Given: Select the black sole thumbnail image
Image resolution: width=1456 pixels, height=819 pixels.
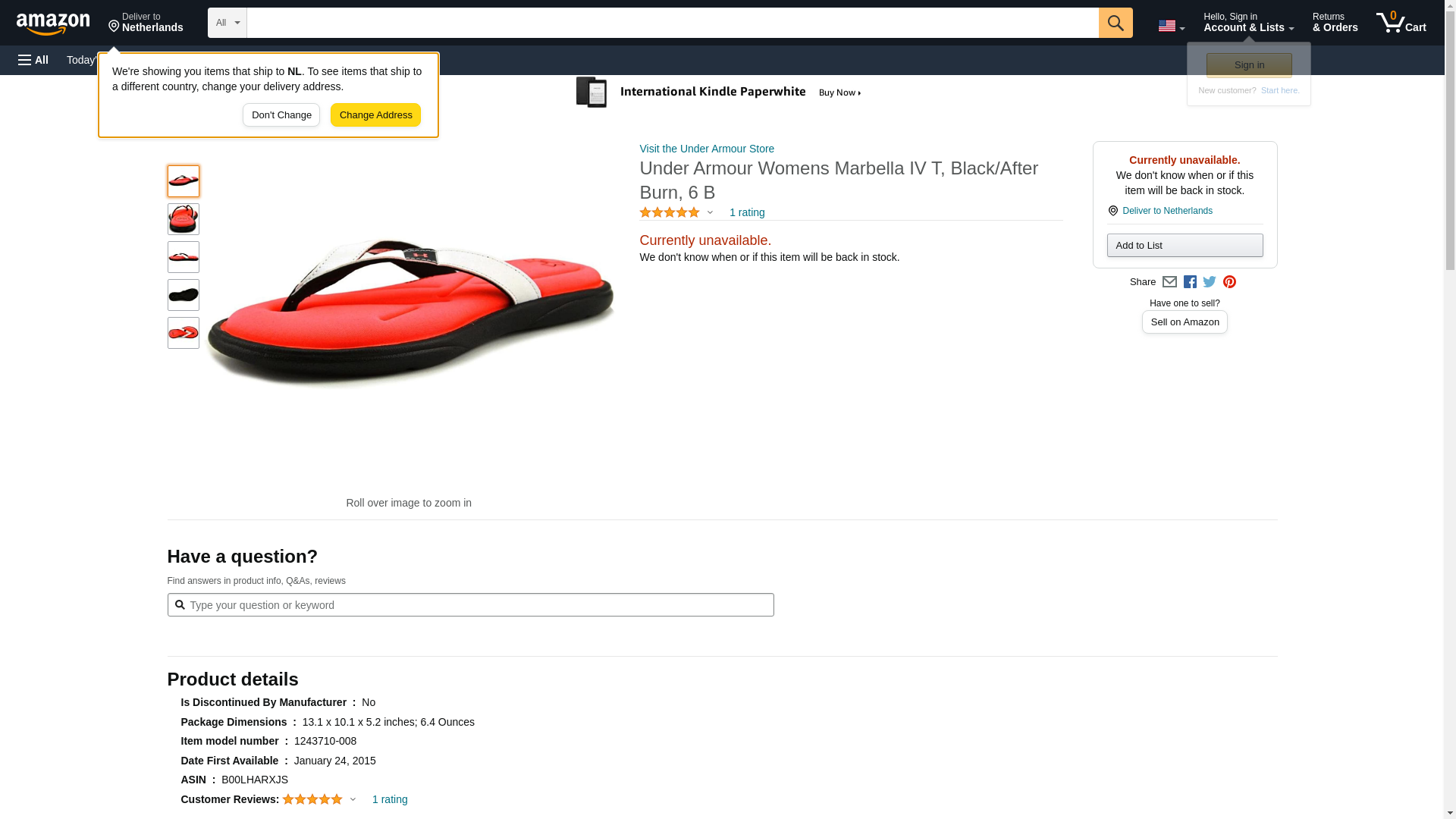Looking at the screenshot, I should pos(184,295).
